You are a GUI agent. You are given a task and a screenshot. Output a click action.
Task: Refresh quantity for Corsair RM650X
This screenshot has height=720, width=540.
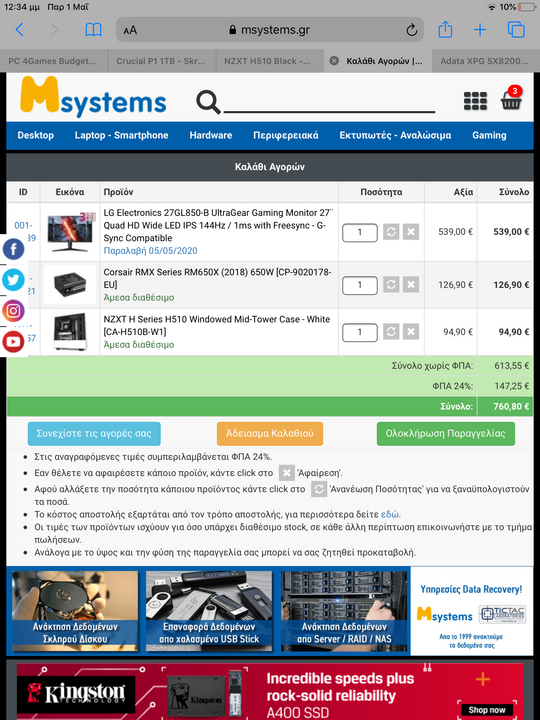391,285
